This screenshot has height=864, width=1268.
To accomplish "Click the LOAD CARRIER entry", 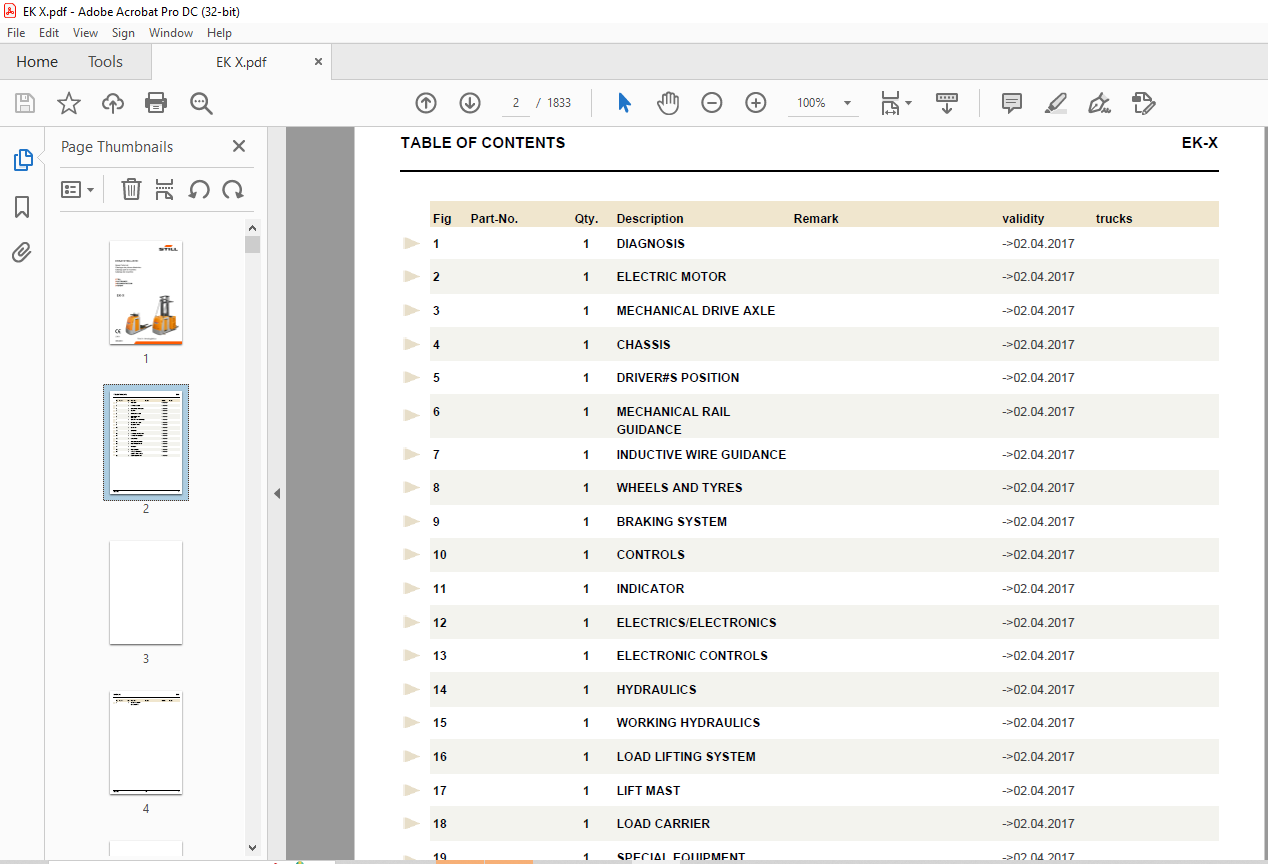I will pos(663,823).
